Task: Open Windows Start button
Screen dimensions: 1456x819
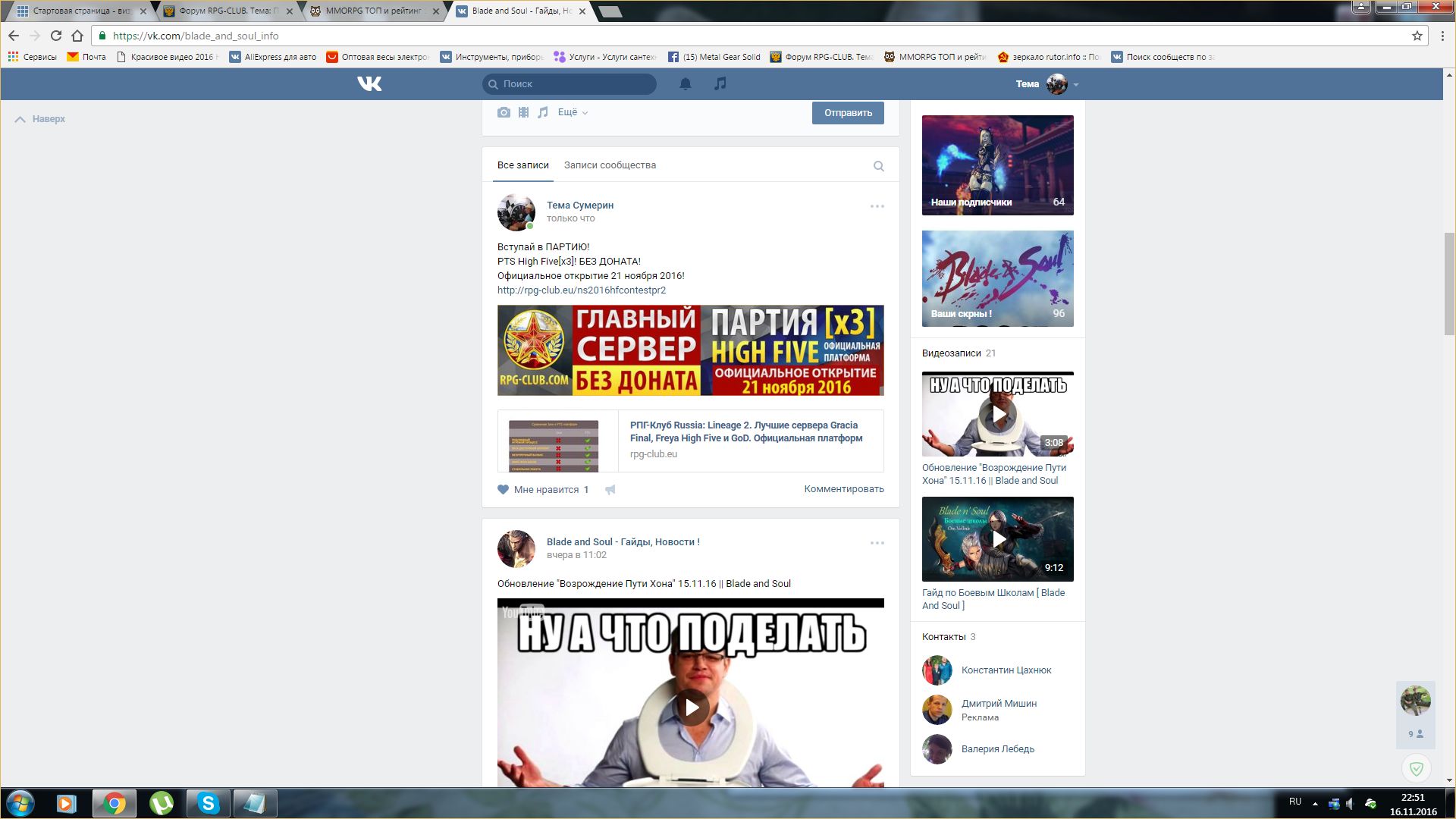Action: coord(20,803)
